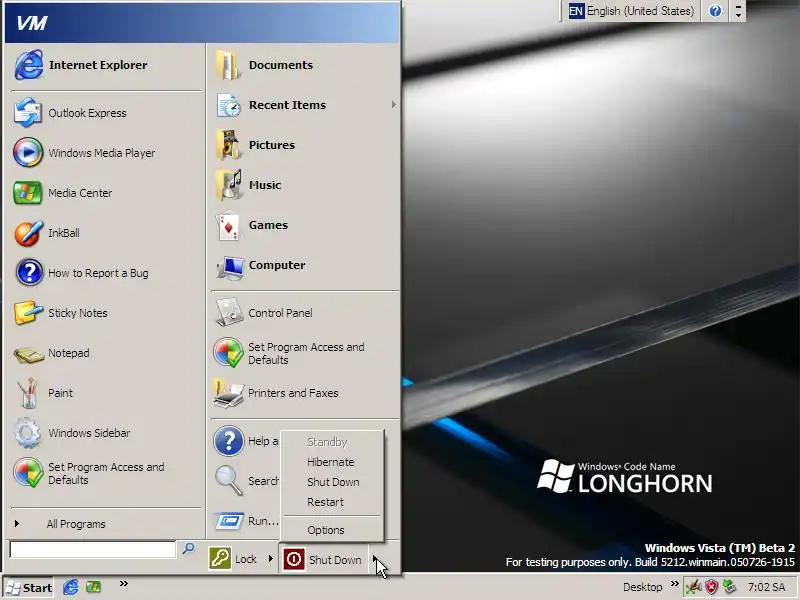Click the Lock button
Image resolution: width=800 pixels, height=600 pixels.
(x=234, y=559)
